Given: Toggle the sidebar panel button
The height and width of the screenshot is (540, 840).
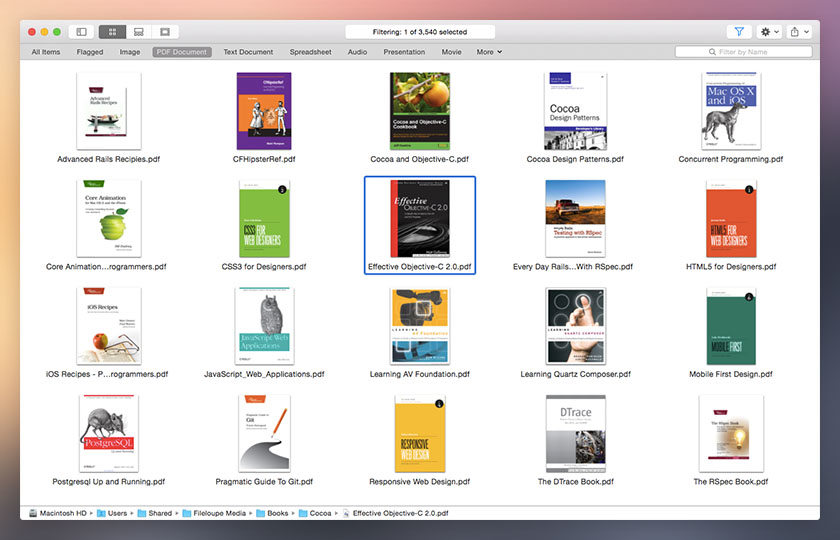Looking at the screenshot, I should coord(82,32).
